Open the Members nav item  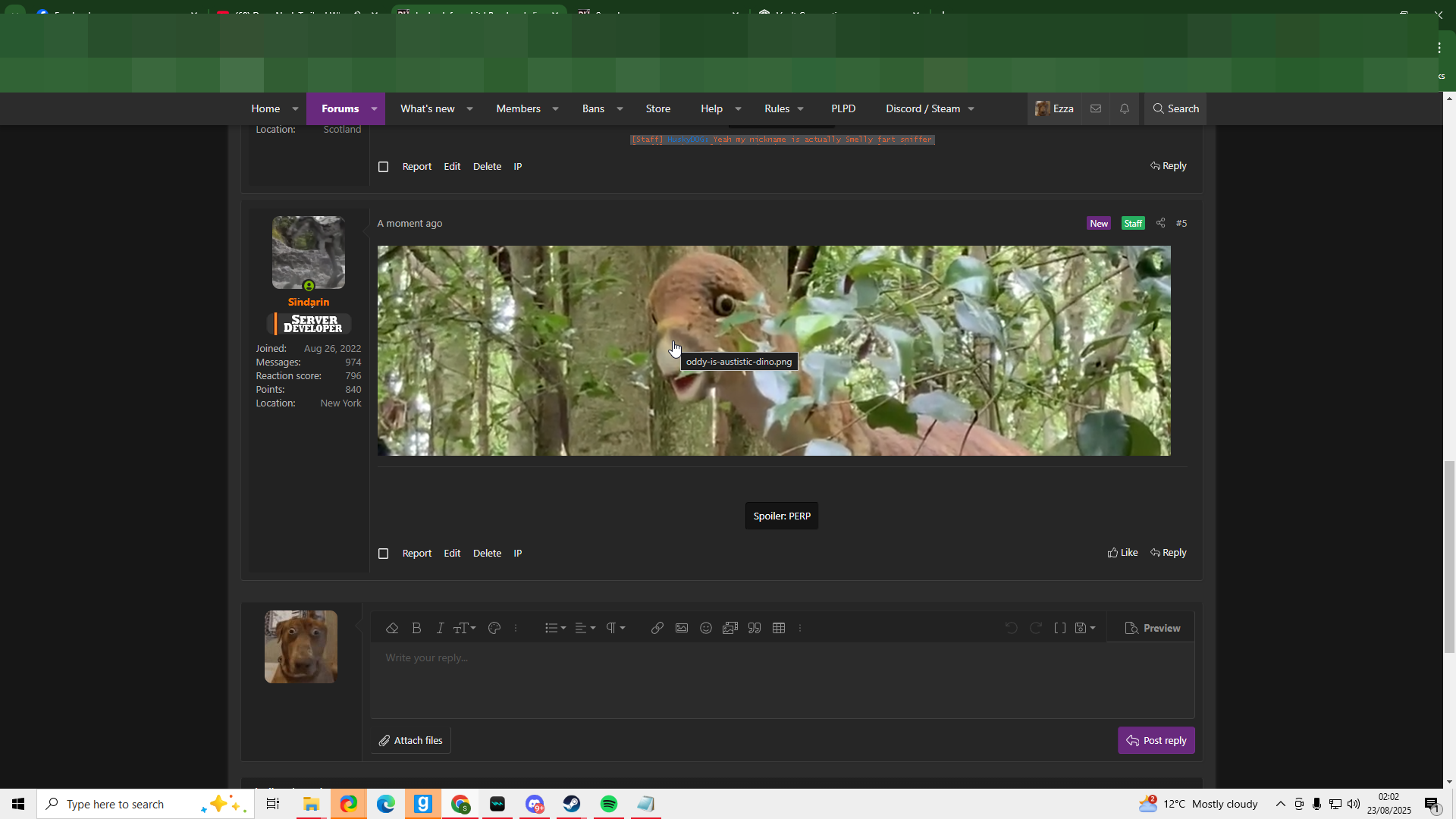[518, 108]
